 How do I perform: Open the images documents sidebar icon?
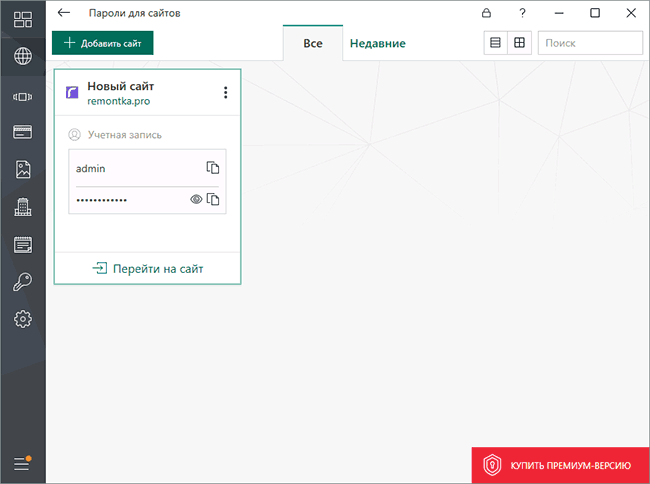23,169
